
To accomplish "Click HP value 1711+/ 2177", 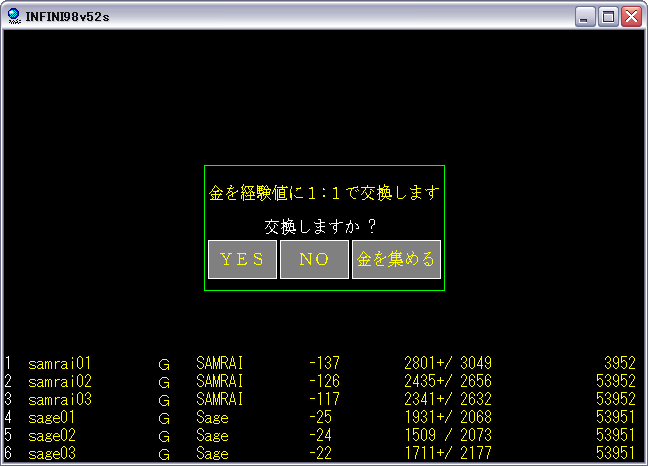I will 448,453.
